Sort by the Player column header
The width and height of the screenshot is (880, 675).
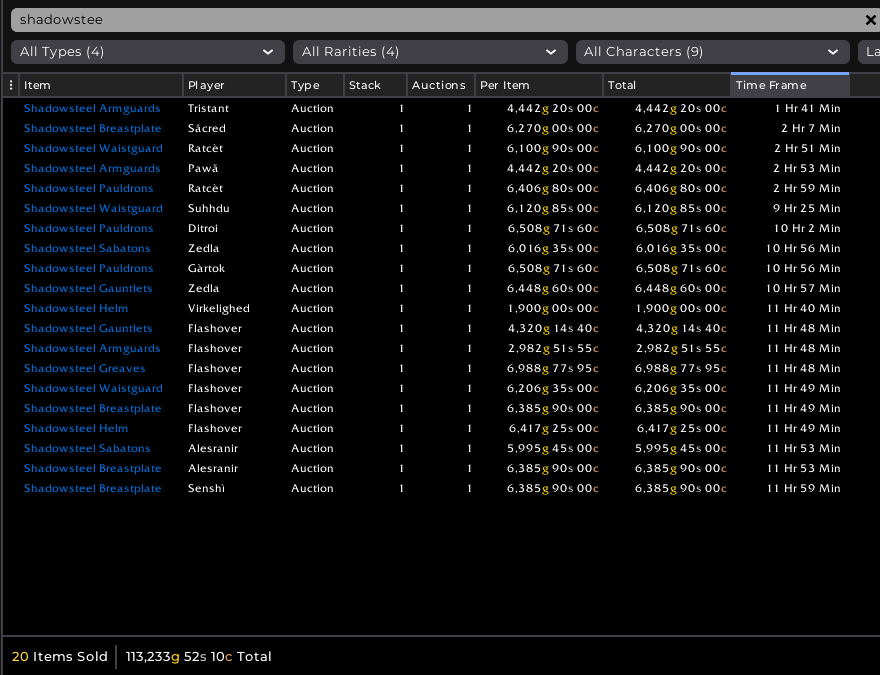(x=234, y=85)
